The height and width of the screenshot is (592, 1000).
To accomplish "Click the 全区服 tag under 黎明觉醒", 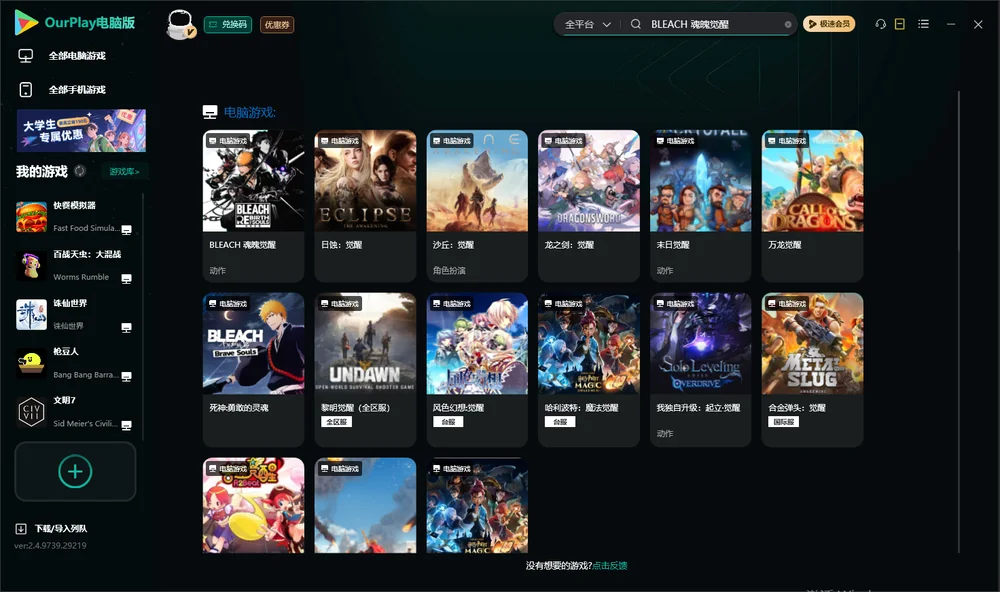I will pyautogui.click(x=337, y=422).
